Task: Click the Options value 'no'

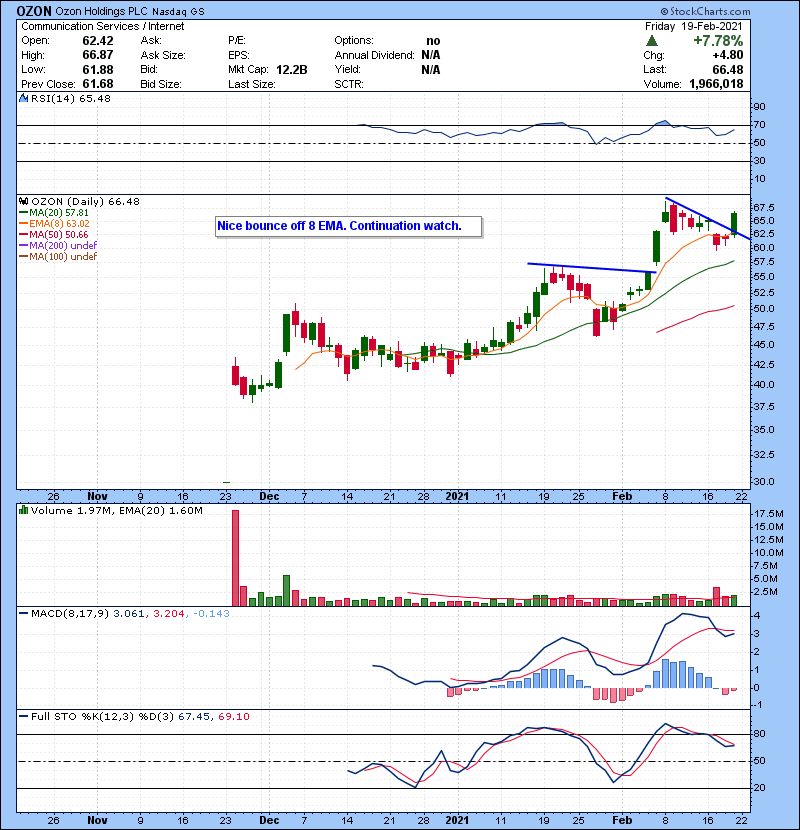Action: [x=433, y=41]
